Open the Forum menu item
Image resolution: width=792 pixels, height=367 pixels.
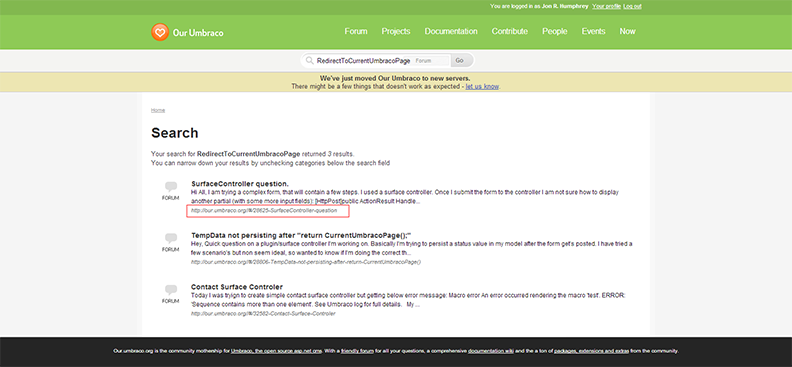pyautogui.click(x=356, y=31)
